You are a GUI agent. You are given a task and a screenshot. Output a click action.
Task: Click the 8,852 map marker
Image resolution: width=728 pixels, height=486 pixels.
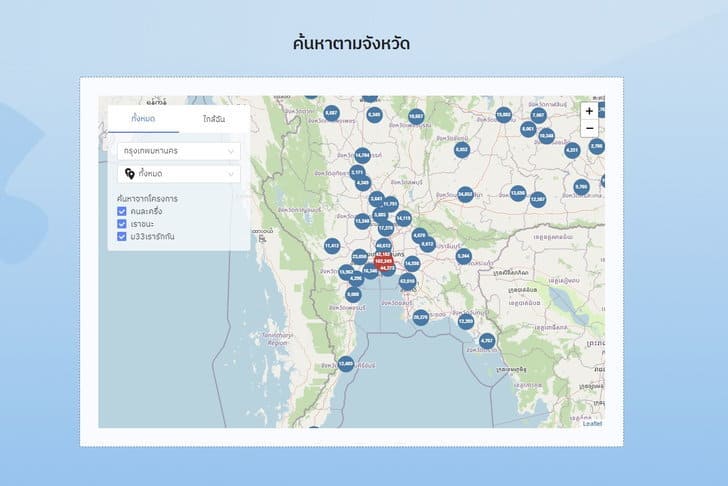point(462,150)
